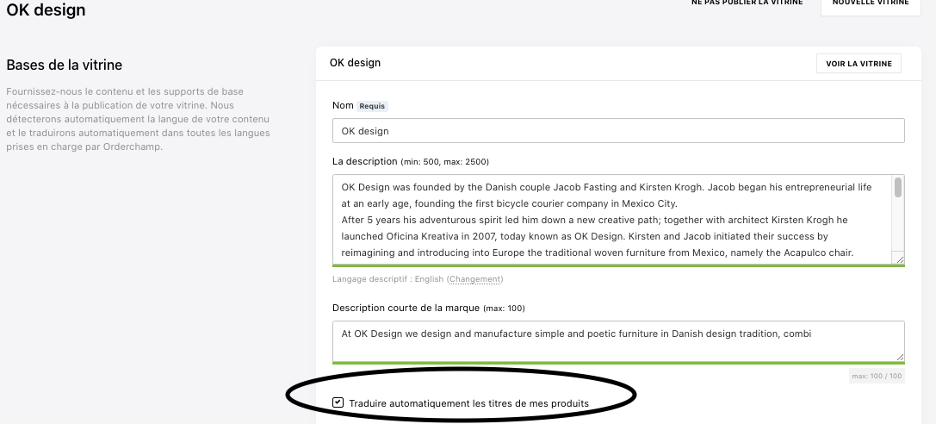The height and width of the screenshot is (424, 936).
Task: Click 'Langage descriptif : English' text
Action: (388, 279)
